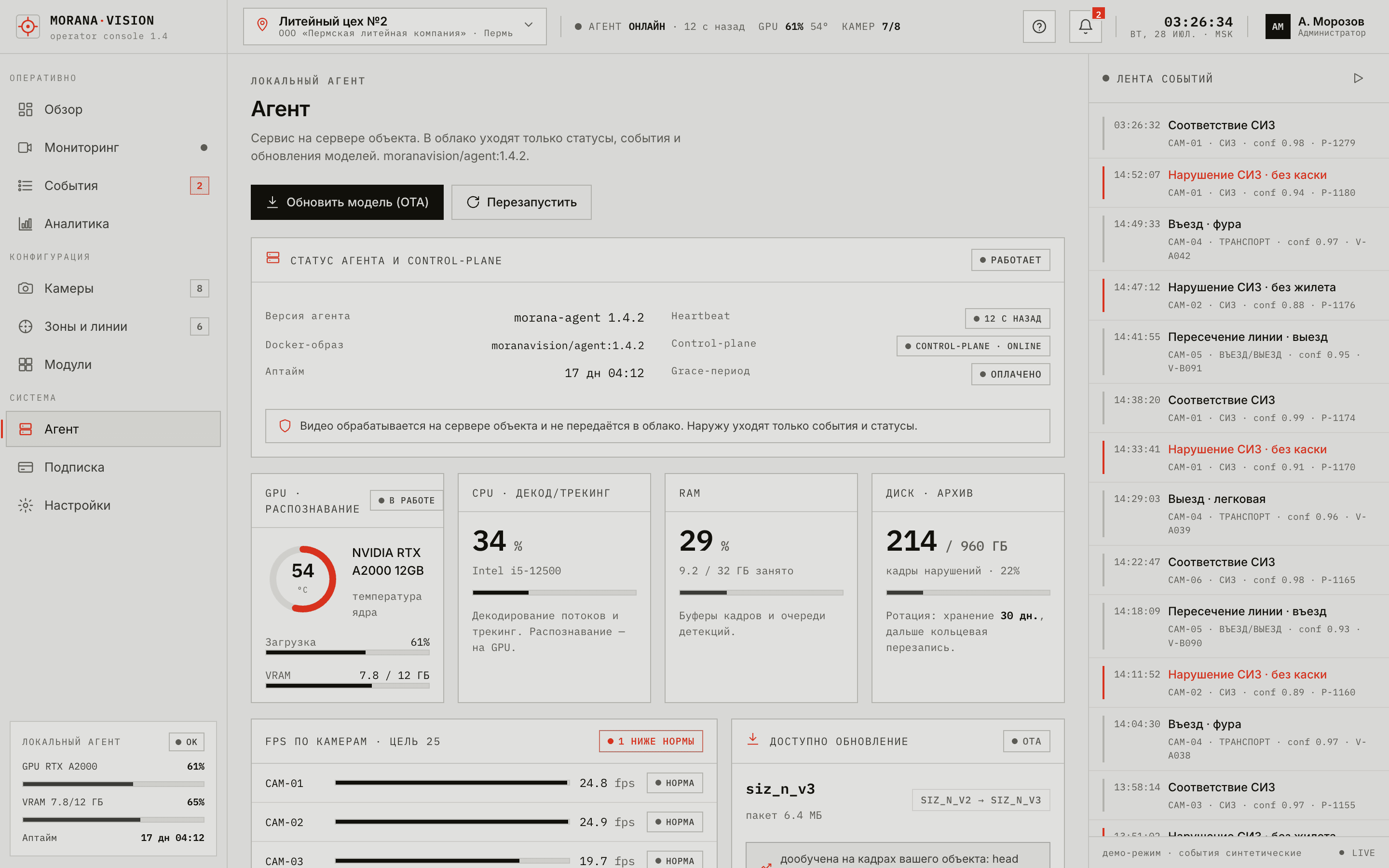Click the 12 С НАЗАД heartbeat badge
Viewport: 1389px width, 868px height.
click(x=1008, y=319)
